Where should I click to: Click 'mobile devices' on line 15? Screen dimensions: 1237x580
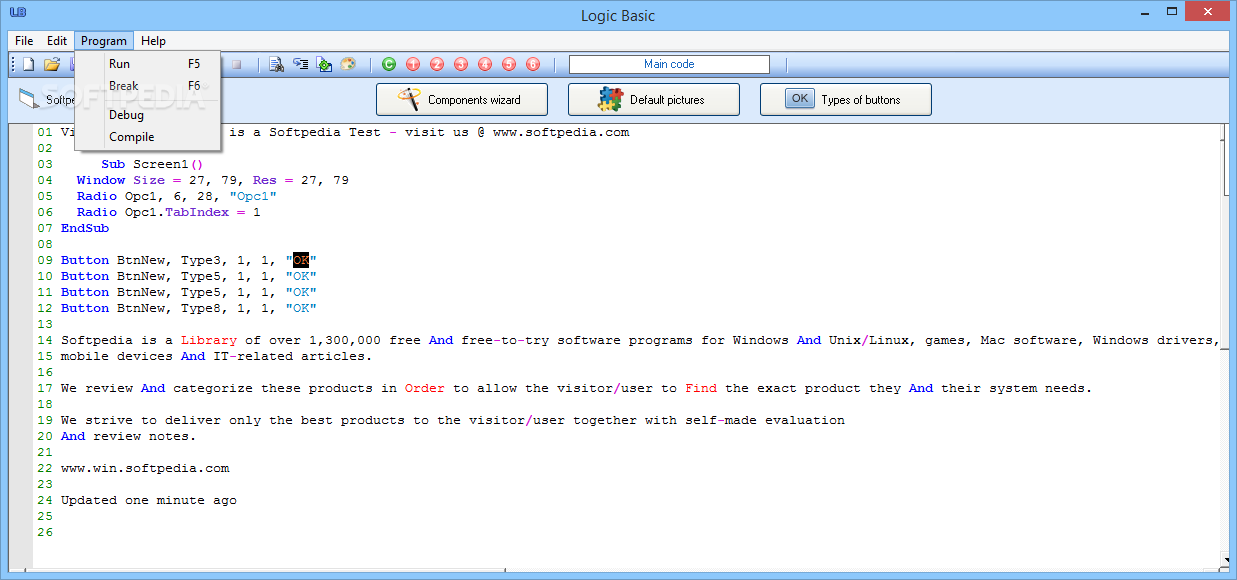tap(117, 356)
